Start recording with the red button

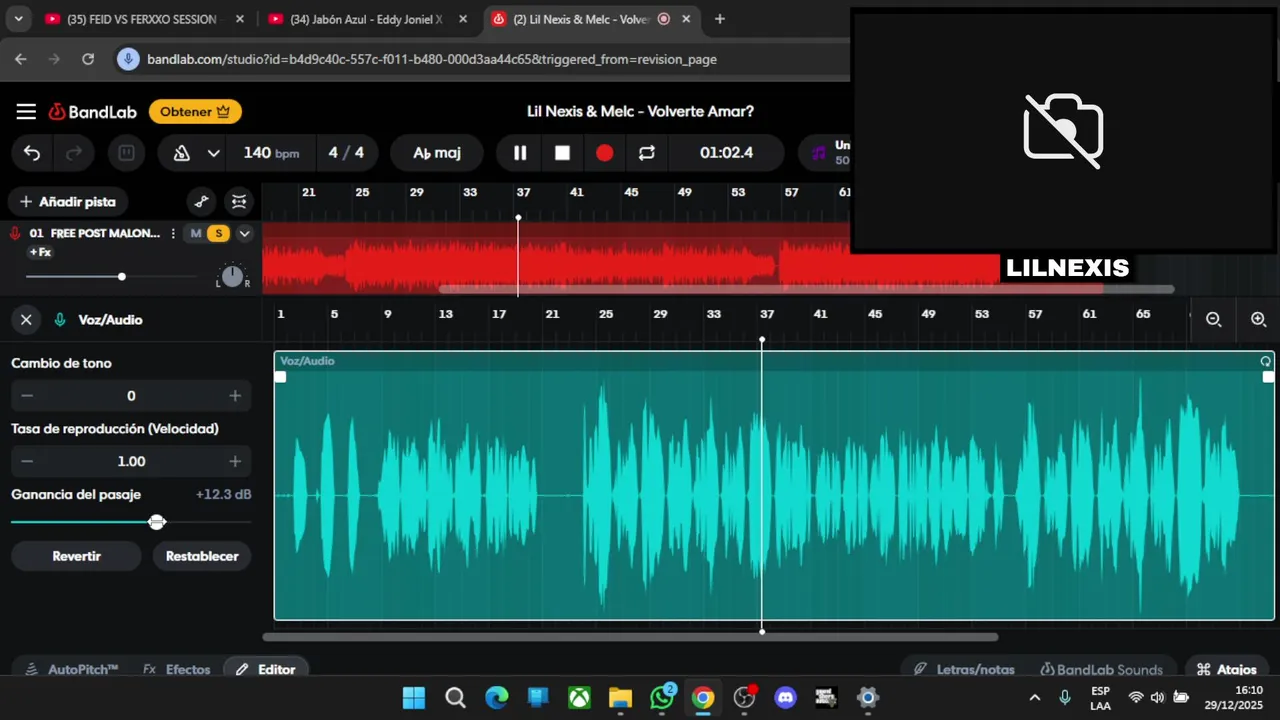click(604, 153)
